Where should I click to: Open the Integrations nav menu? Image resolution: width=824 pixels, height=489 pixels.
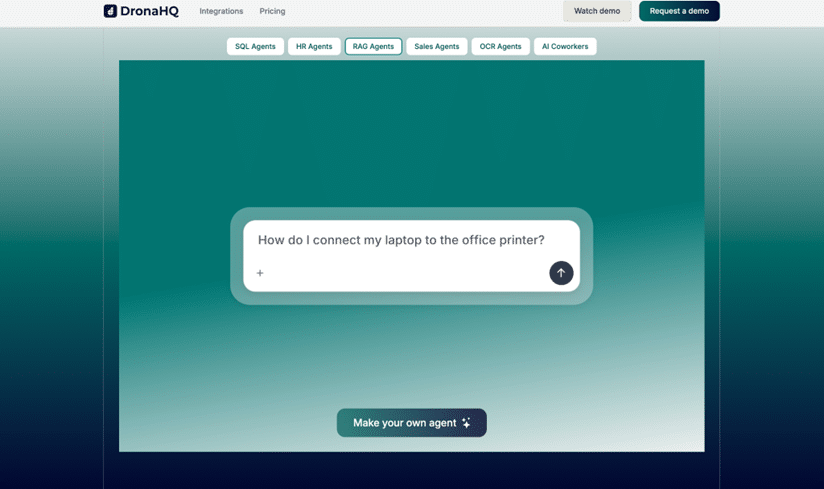221,11
